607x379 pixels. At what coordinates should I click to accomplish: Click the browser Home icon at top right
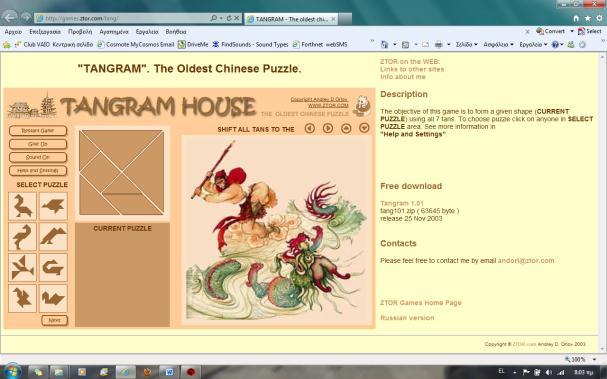click(x=576, y=18)
